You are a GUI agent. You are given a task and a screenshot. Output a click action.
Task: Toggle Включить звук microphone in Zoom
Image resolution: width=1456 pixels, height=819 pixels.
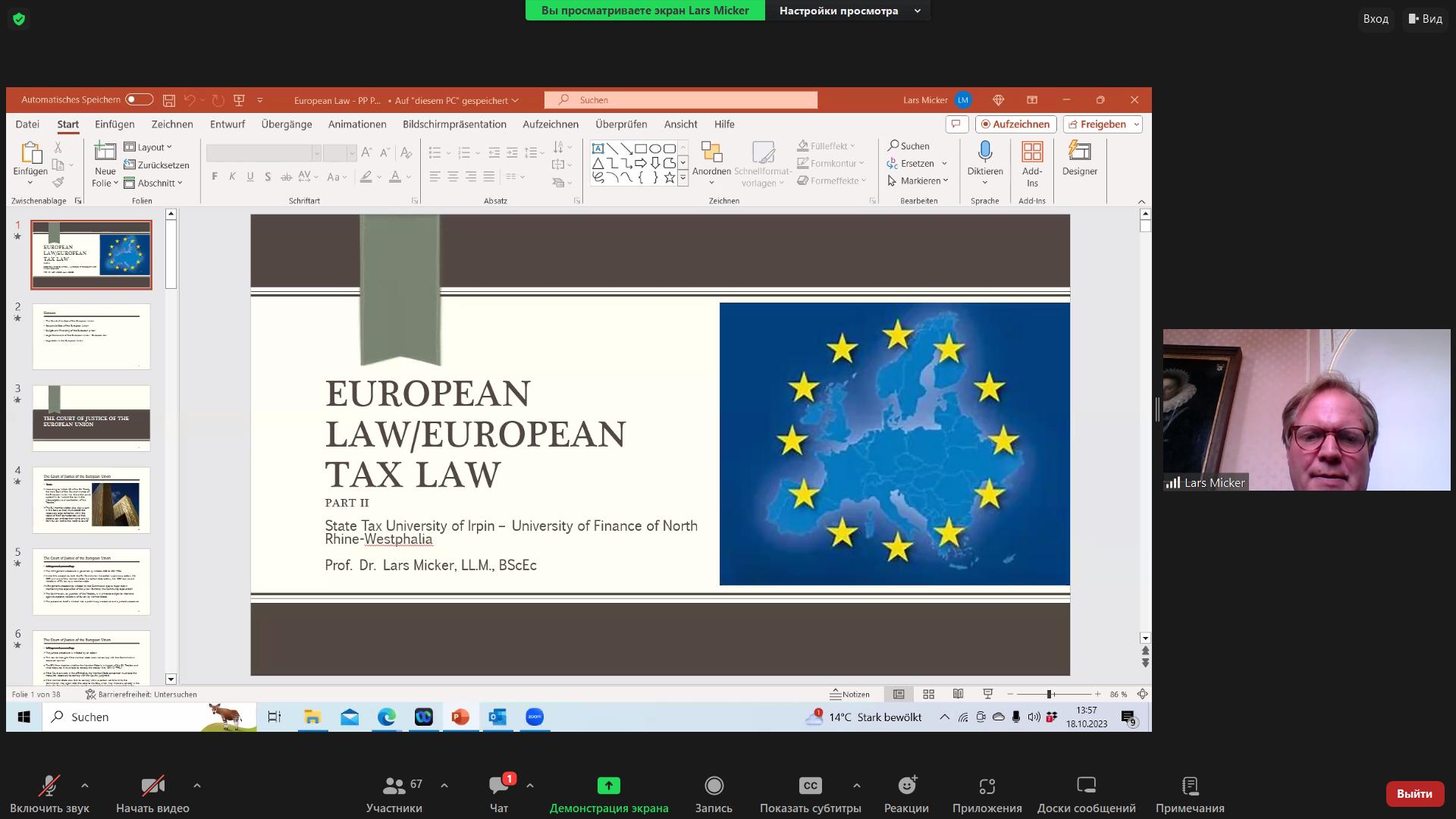click(50, 794)
